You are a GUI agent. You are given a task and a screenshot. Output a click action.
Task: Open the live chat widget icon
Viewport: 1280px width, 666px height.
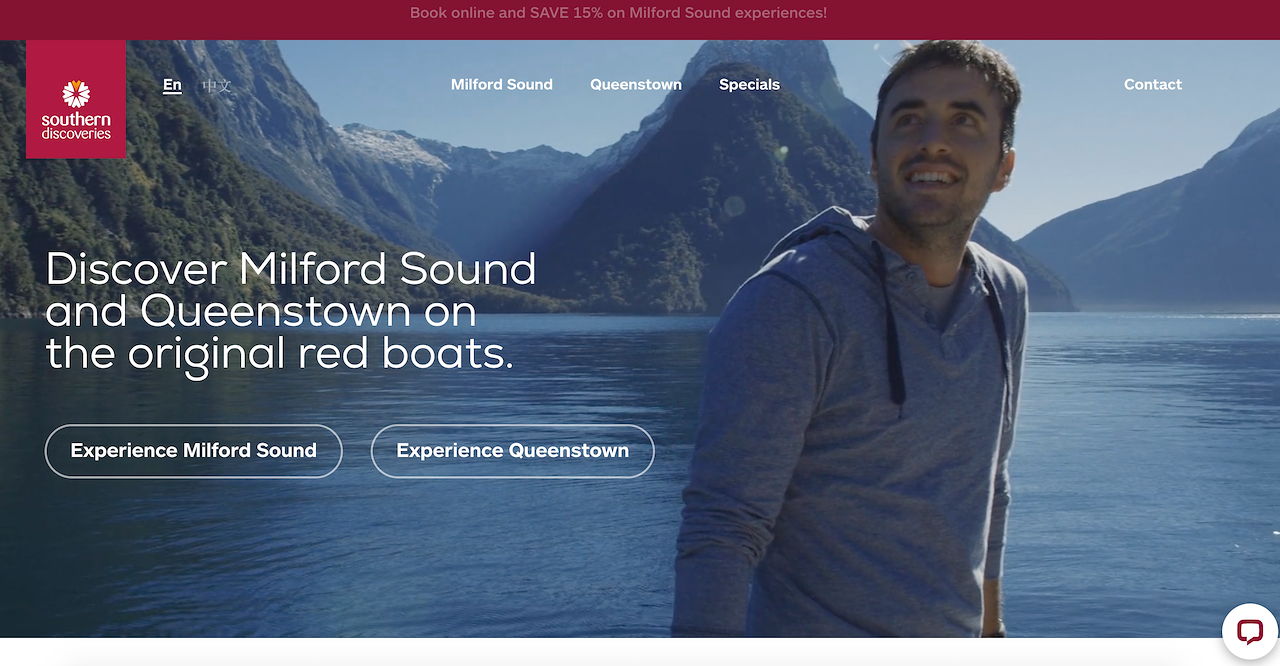(1250, 632)
